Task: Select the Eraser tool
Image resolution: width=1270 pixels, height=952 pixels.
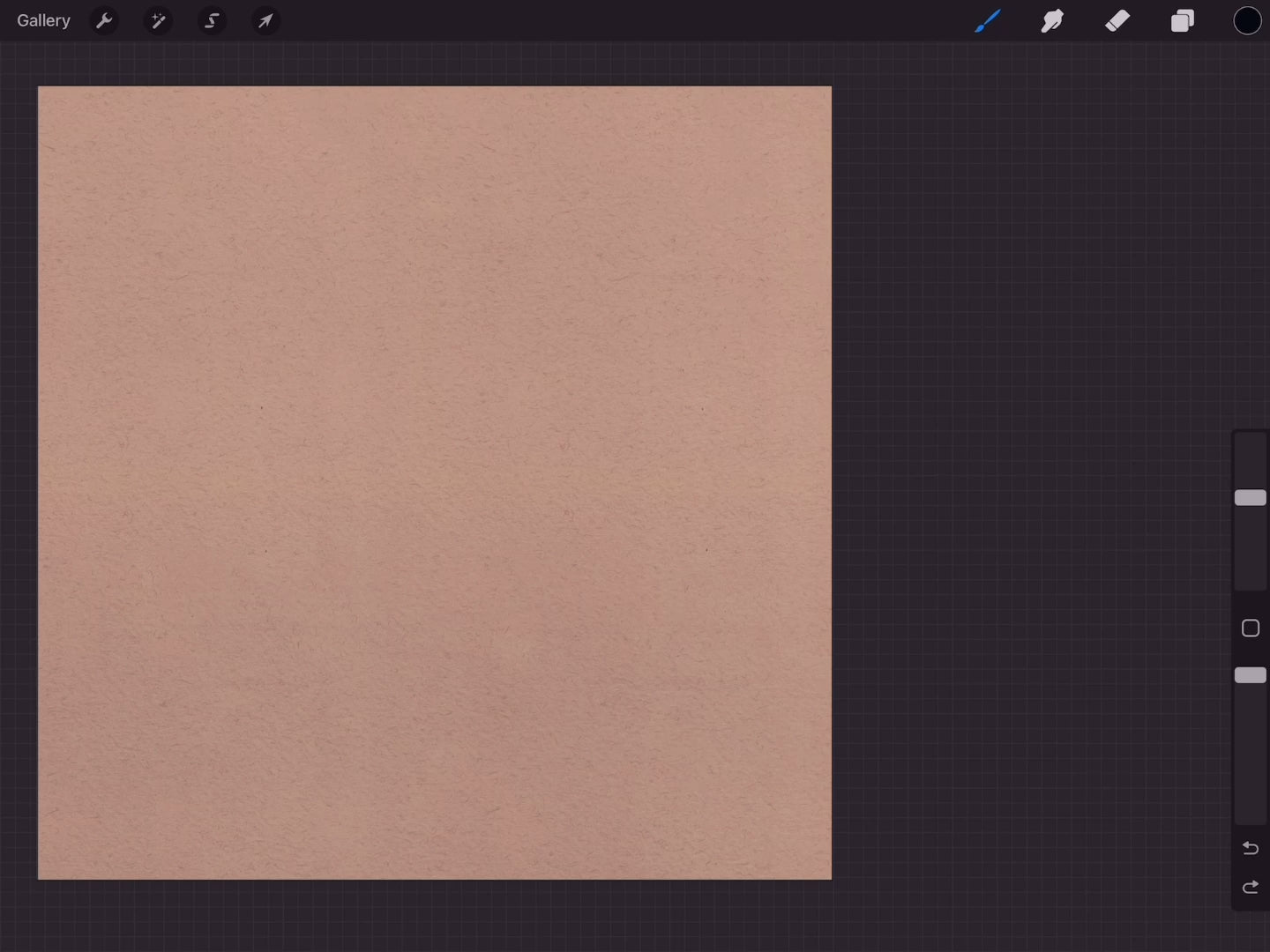Action: pos(1117,20)
